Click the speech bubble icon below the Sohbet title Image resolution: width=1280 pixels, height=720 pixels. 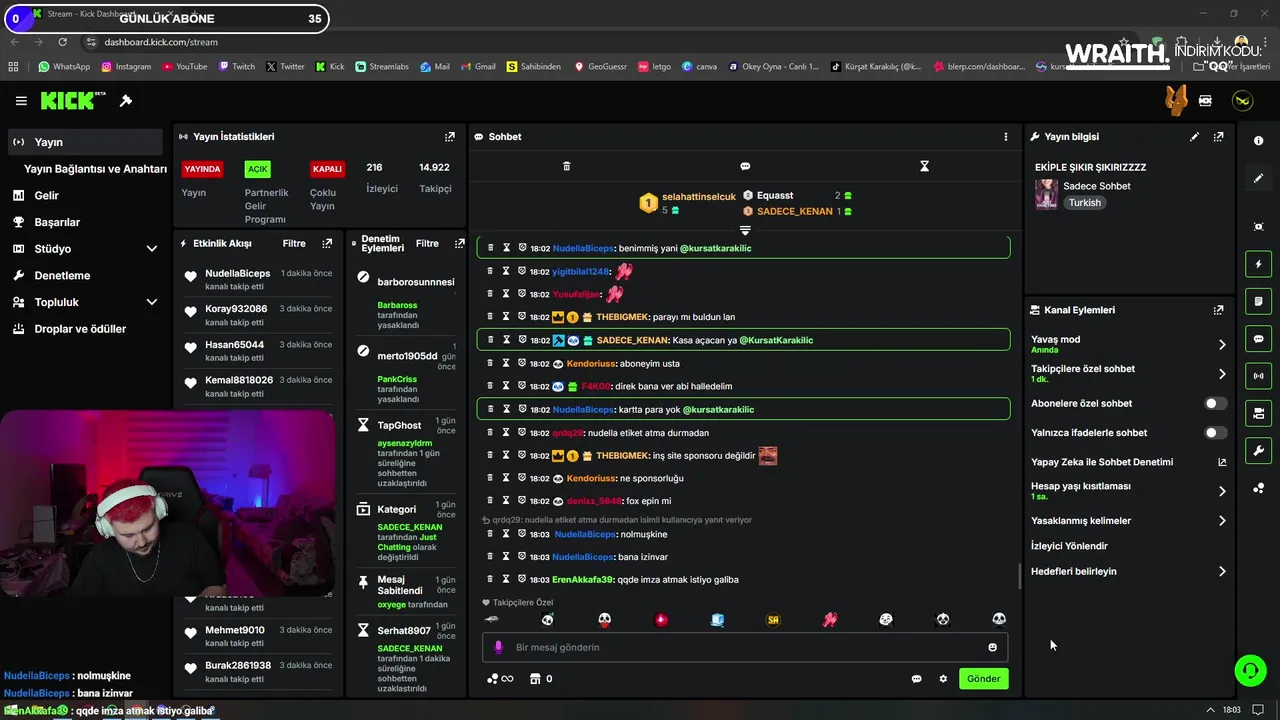click(745, 166)
